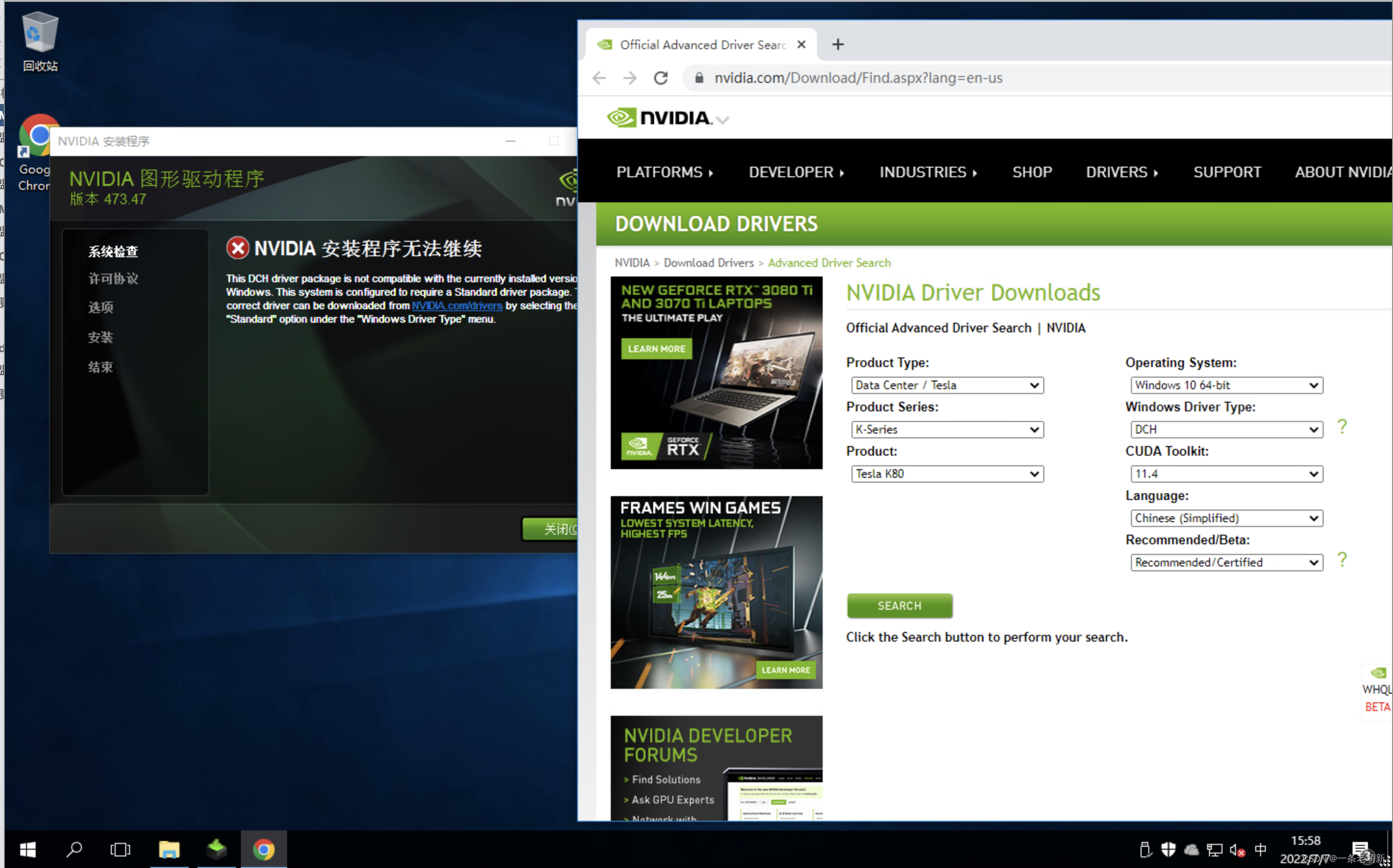
Task: Click taskbar search magnifier icon
Action: click(x=74, y=849)
